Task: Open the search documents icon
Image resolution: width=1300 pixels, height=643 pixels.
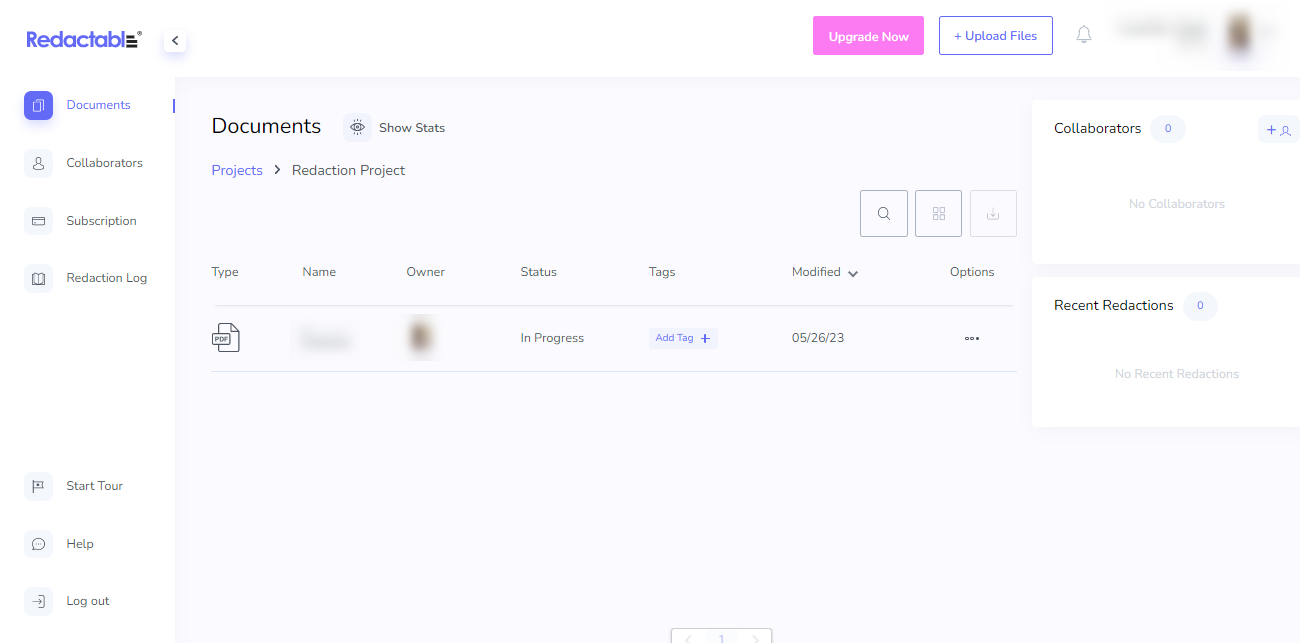Action: (x=883, y=213)
